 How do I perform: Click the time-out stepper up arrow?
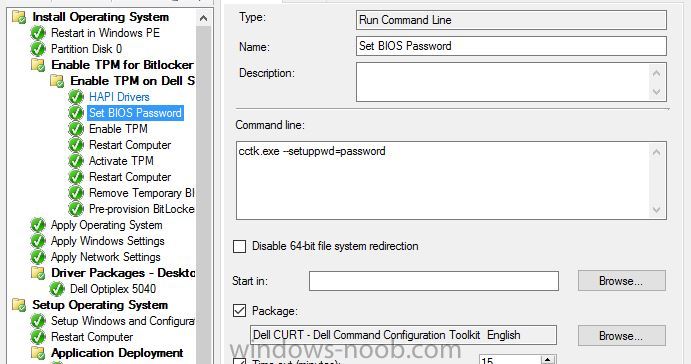[x=547, y=360]
